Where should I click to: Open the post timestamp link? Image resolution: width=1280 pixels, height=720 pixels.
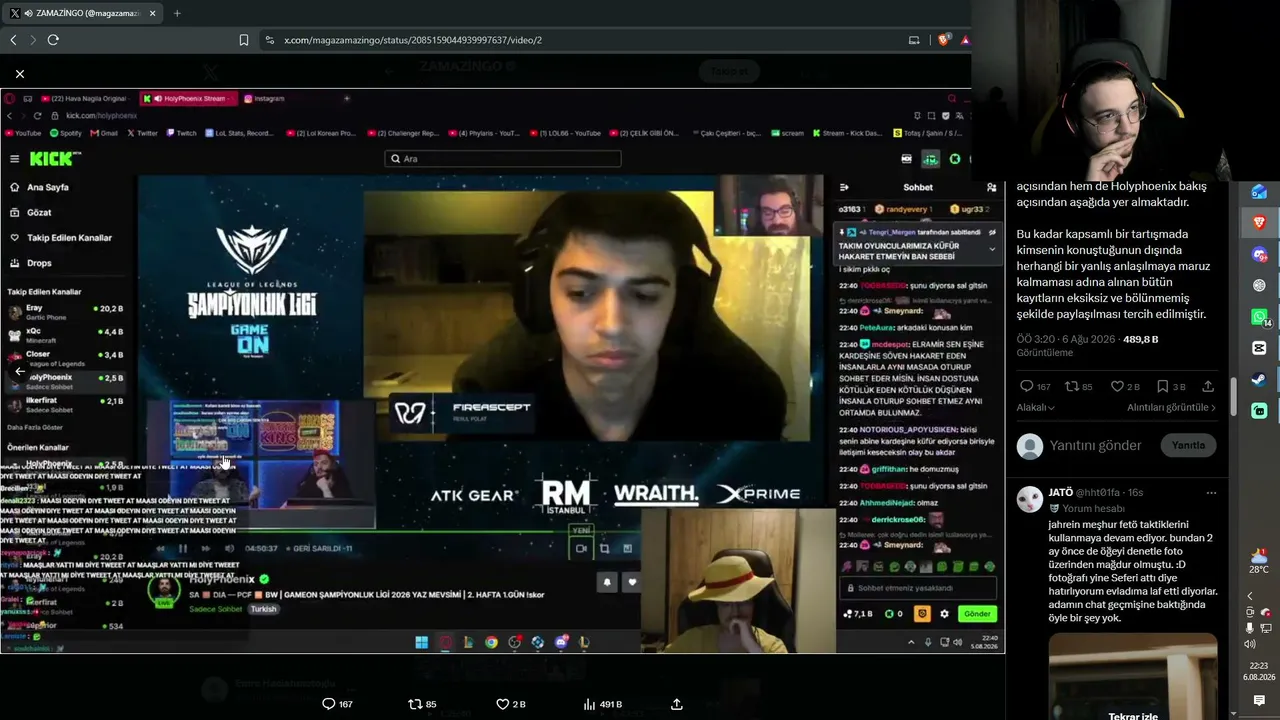[1066, 339]
